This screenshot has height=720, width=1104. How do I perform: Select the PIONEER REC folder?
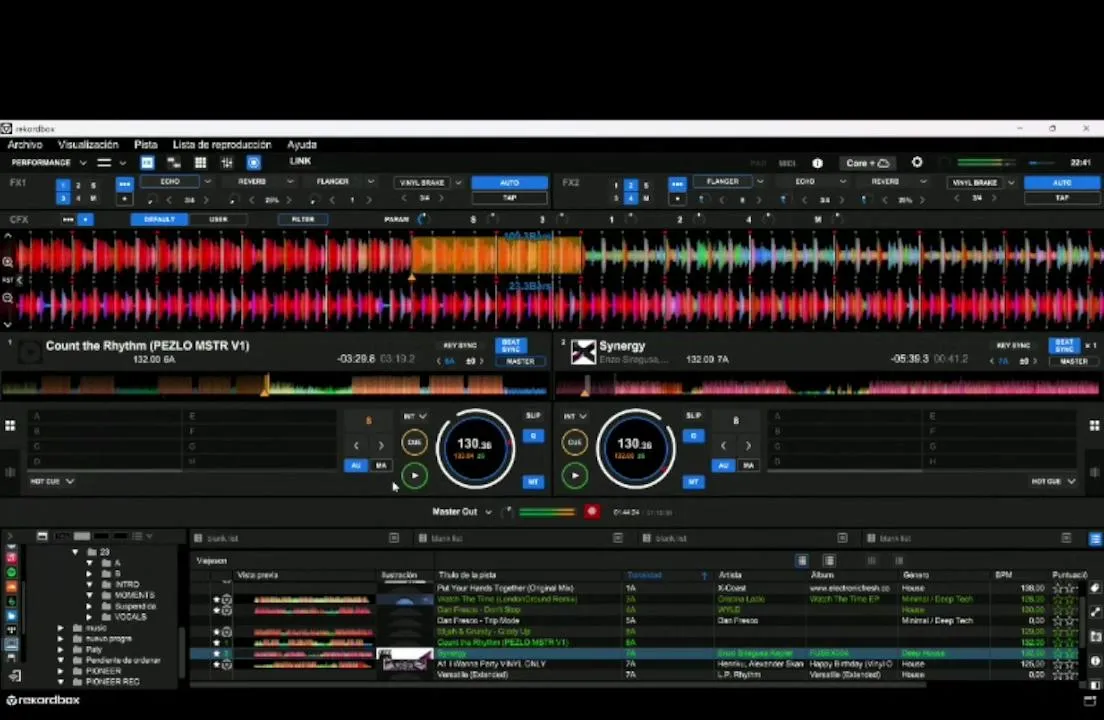click(x=113, y=682)
